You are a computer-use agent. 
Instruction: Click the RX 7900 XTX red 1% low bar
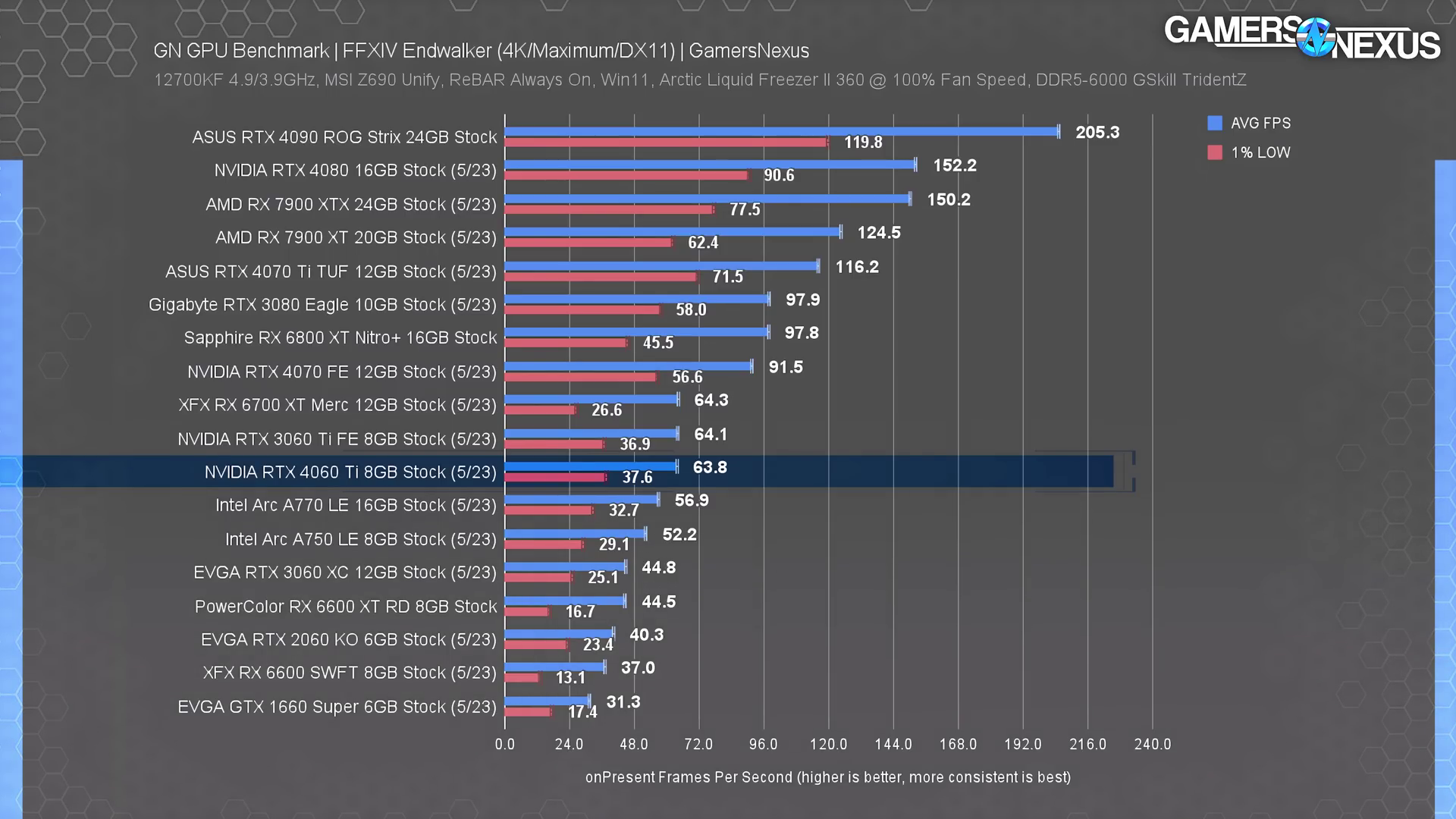click(x=608, y=210)
